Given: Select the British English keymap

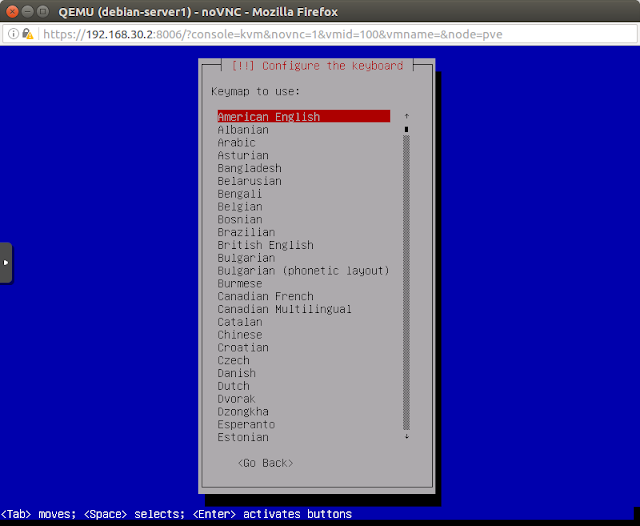Looking at the screenshot, I should click(x=265, y=245).
